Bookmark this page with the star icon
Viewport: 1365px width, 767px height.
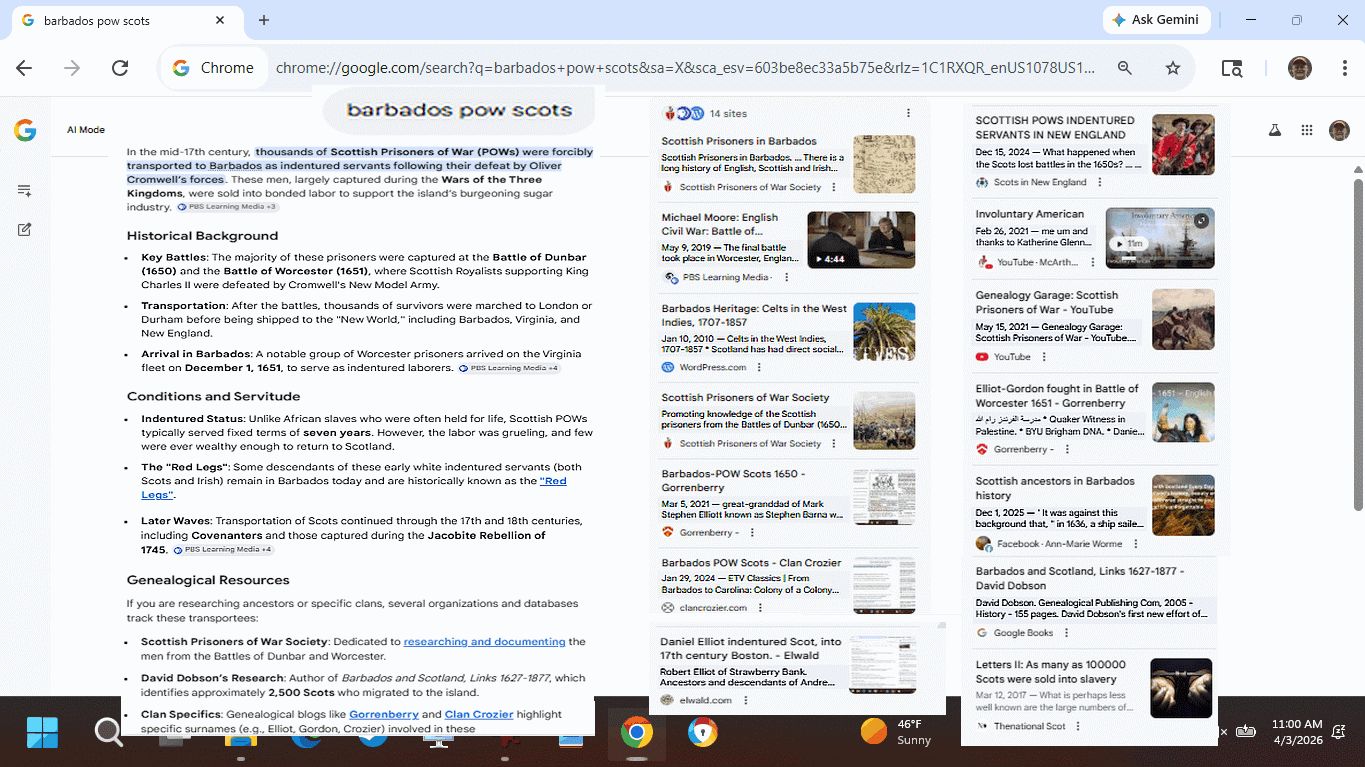click(x=1173, y=68)
